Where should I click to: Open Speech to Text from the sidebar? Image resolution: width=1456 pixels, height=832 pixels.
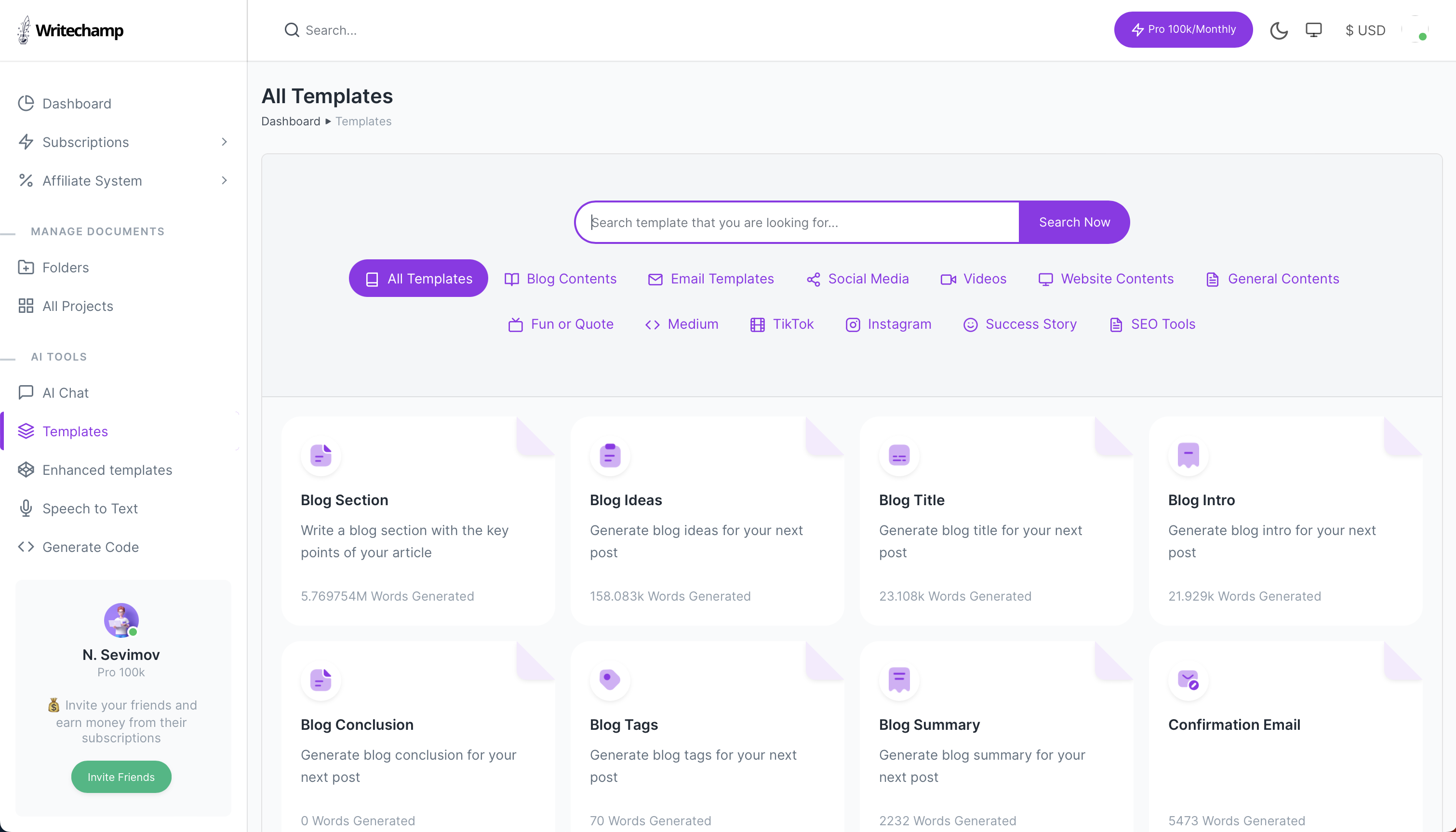(90, 508)
